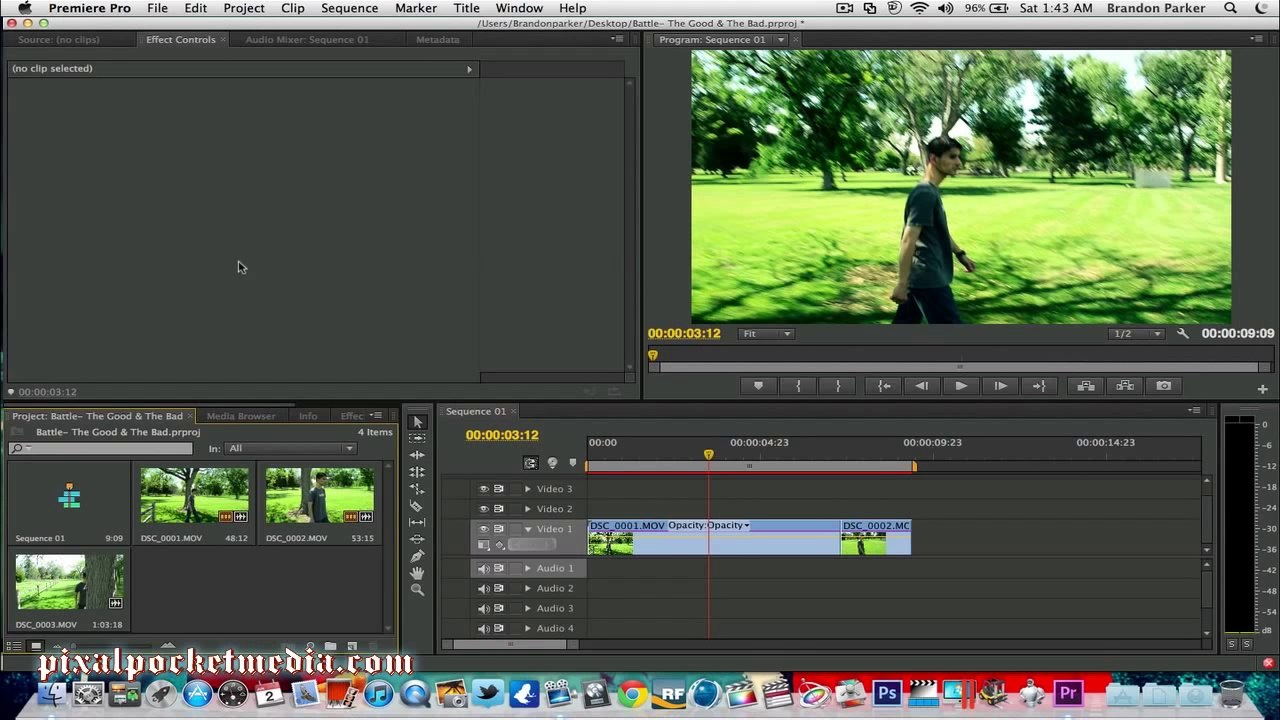Toggle Video 2 track visibility eye

coord(484,509)
